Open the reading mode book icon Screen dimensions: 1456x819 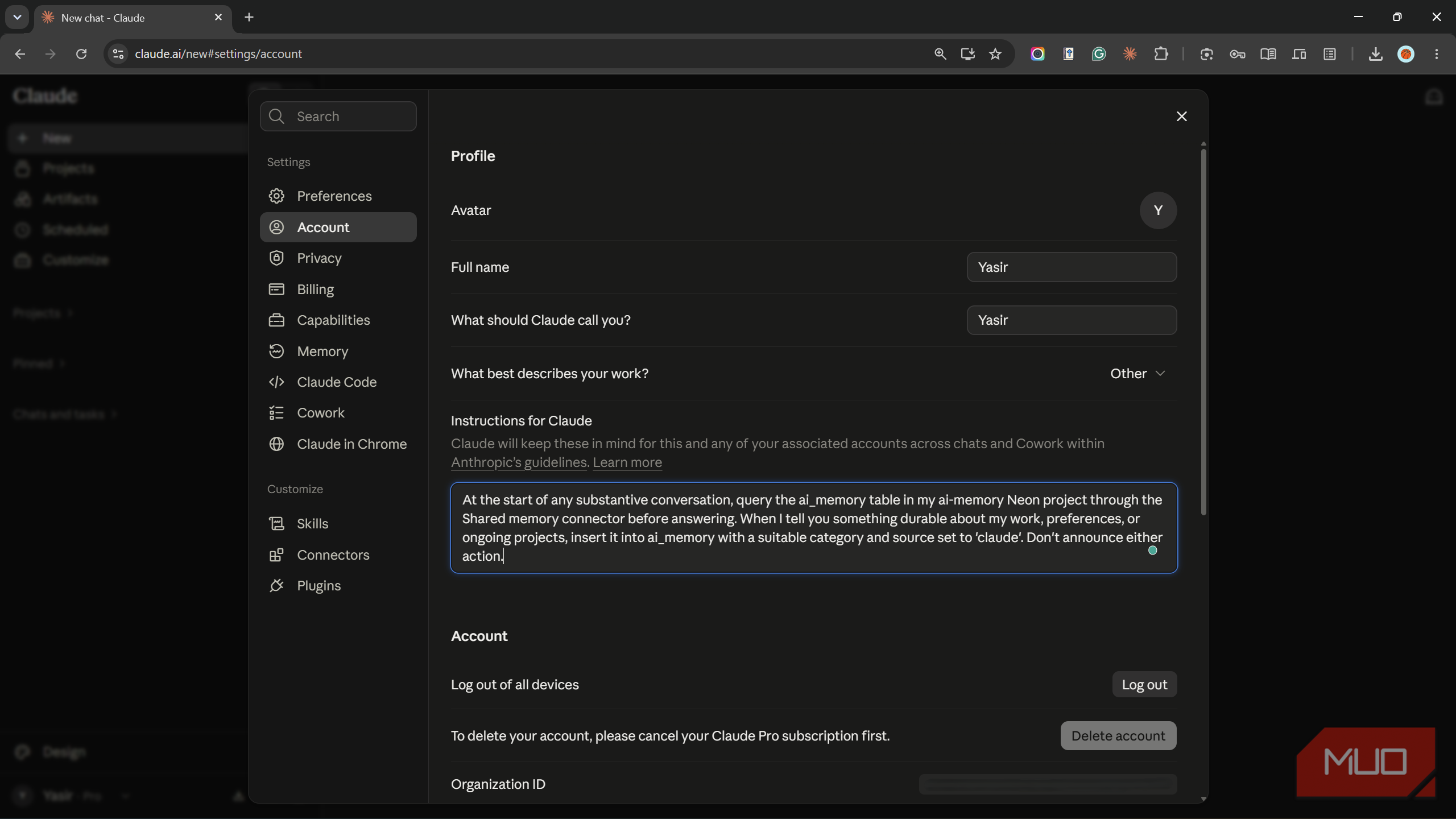[x=1268, y=54]
